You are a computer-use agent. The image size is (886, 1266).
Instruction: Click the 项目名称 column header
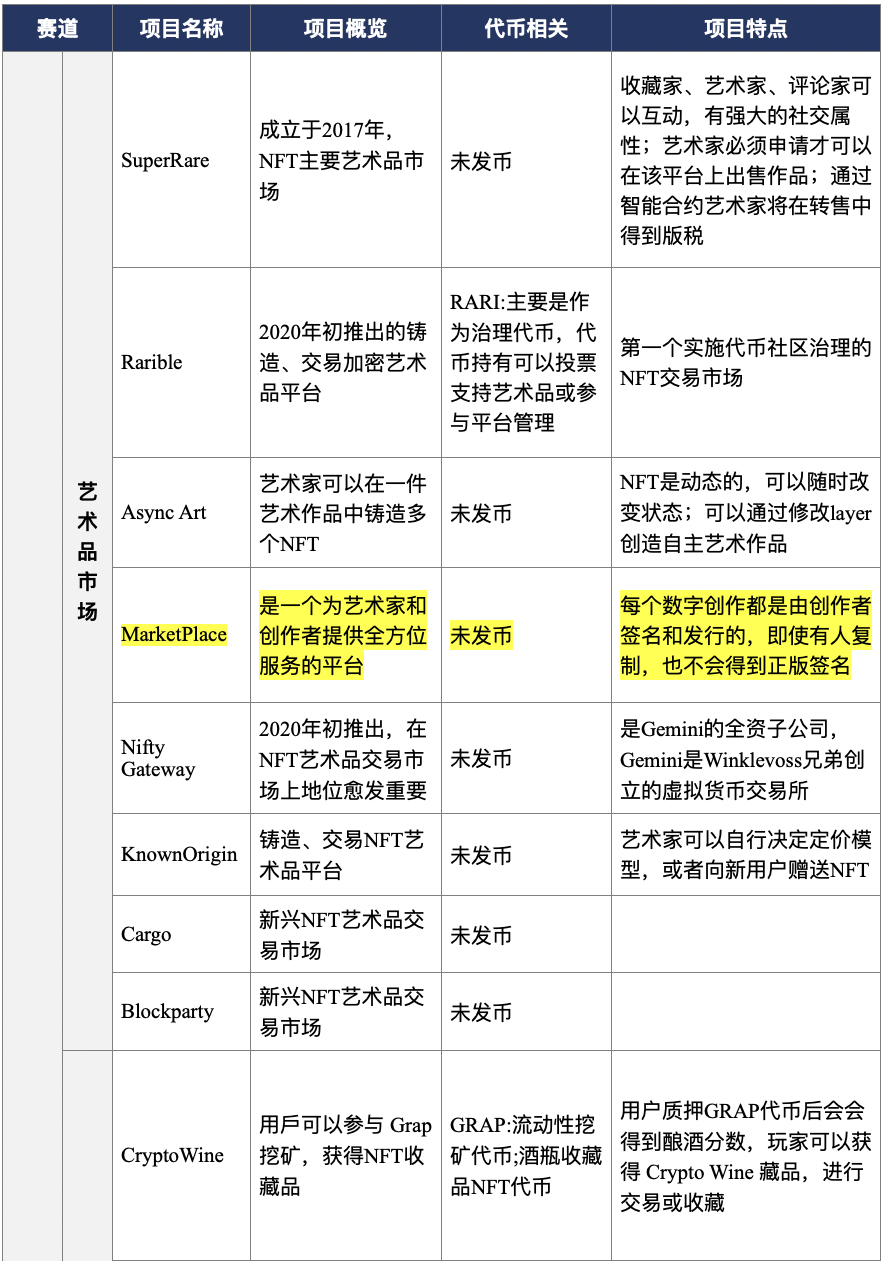pos(181,28)
